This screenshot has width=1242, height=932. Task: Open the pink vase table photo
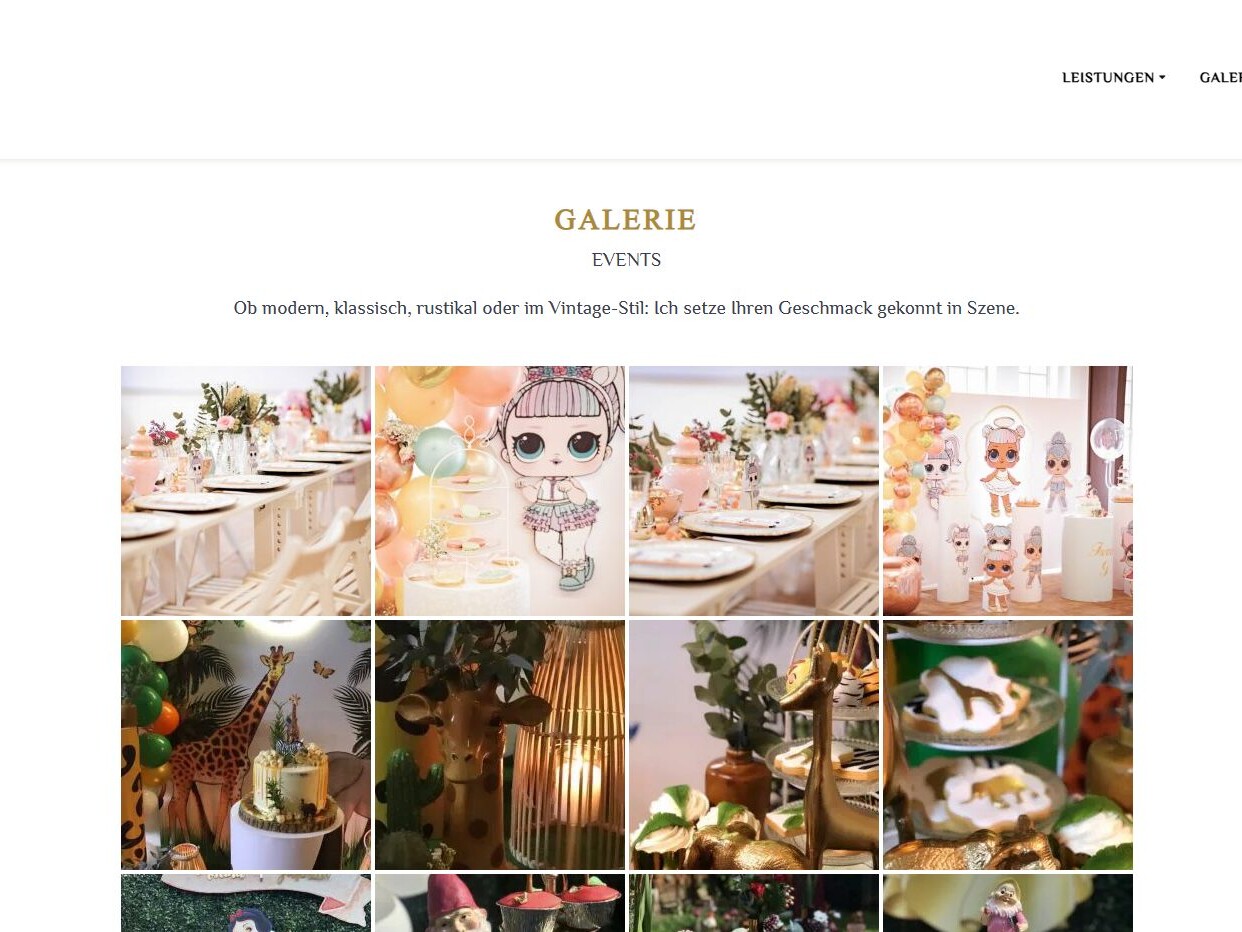(754, 491)
